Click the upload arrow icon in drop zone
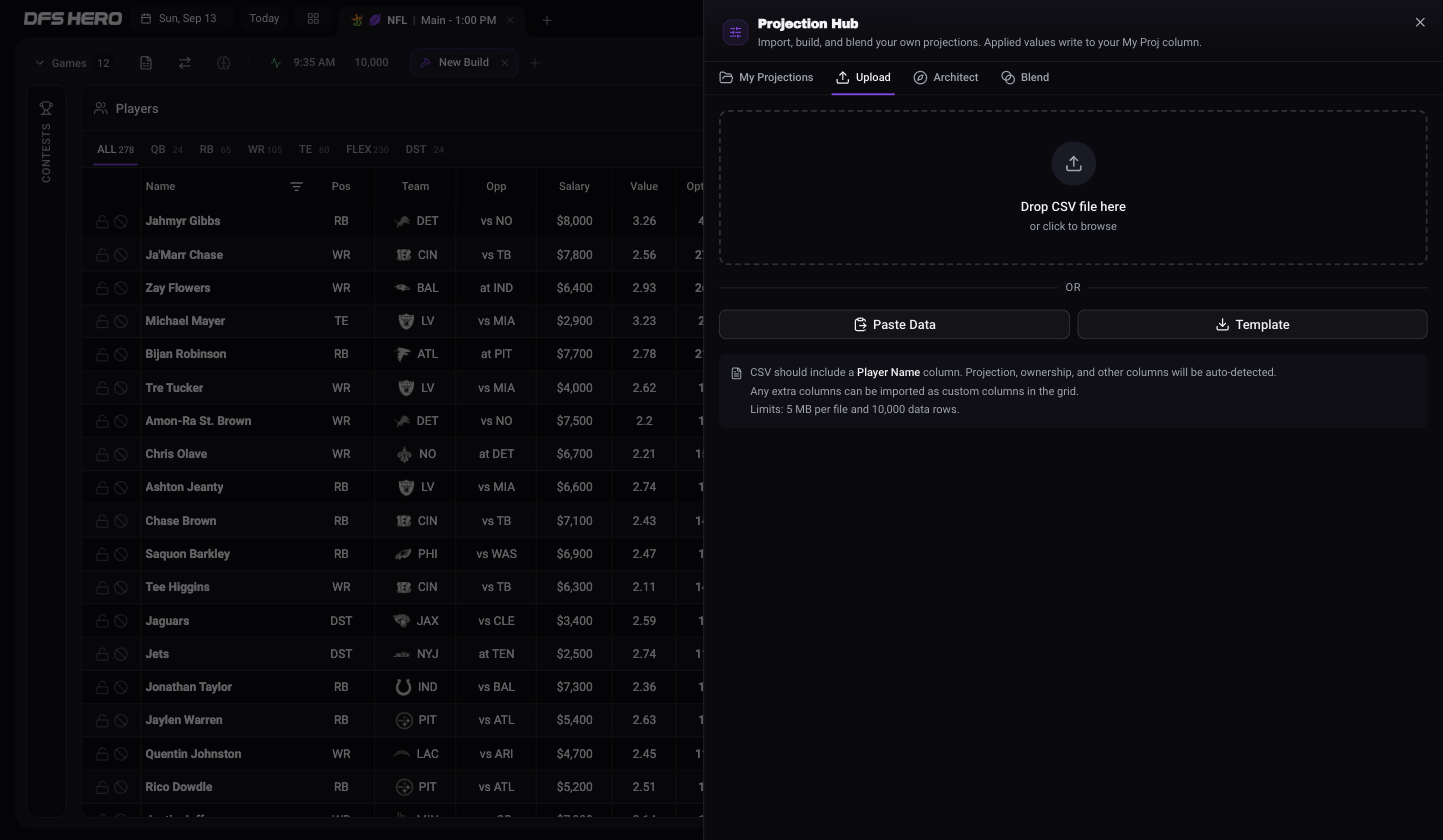1443x840 pixels. pyautogui.click(x=1073, y=164)
